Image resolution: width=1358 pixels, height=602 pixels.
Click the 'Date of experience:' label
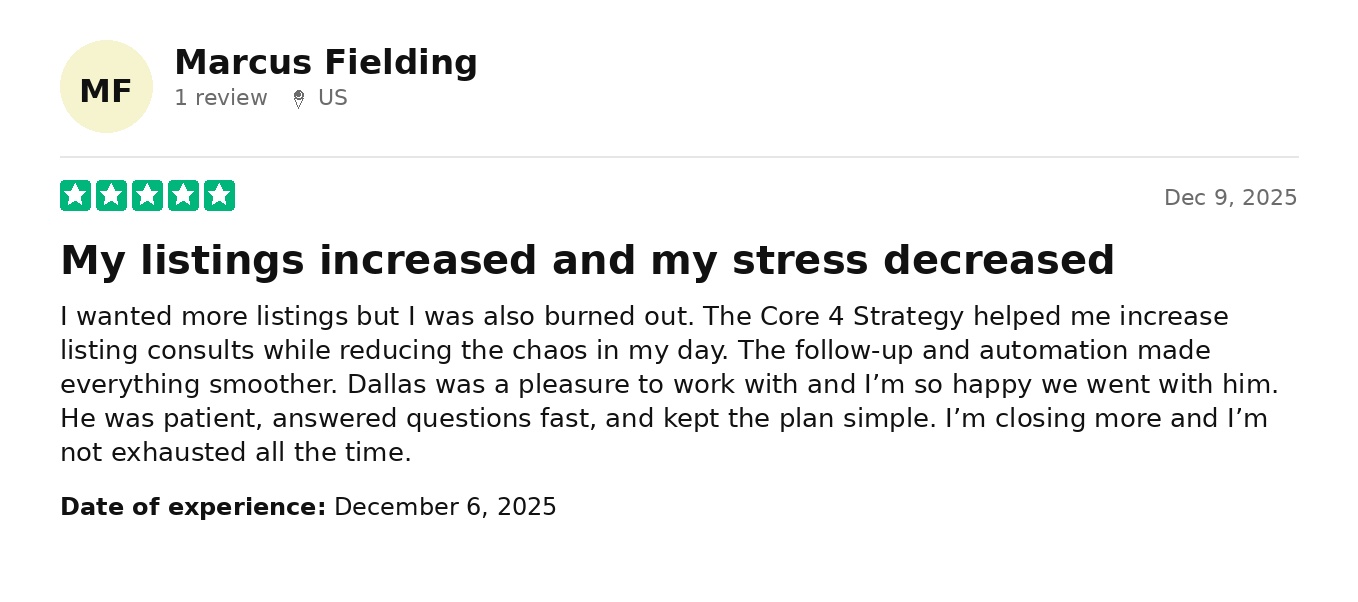click(193, 507)
